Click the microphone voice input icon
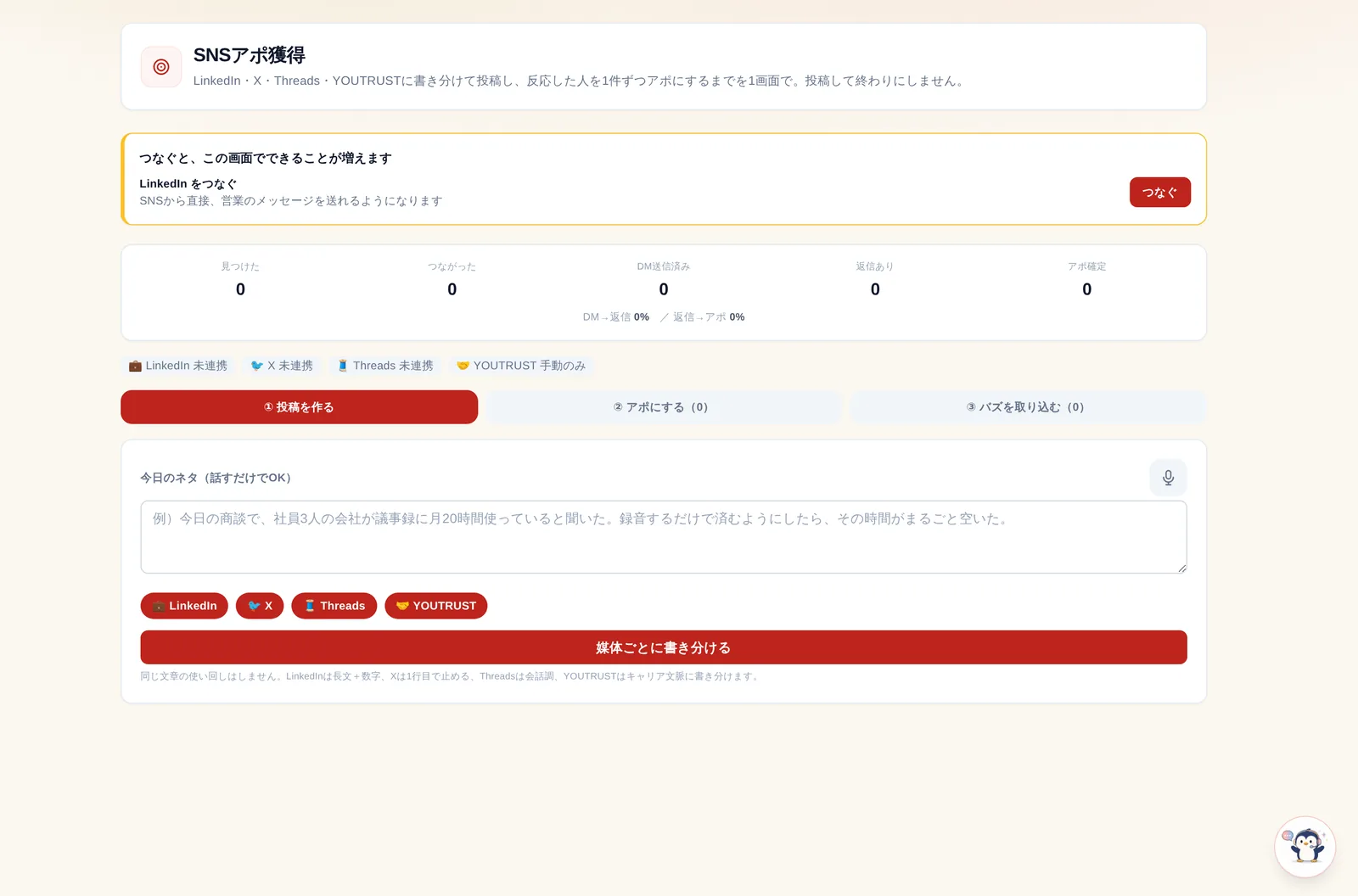 1168,478
